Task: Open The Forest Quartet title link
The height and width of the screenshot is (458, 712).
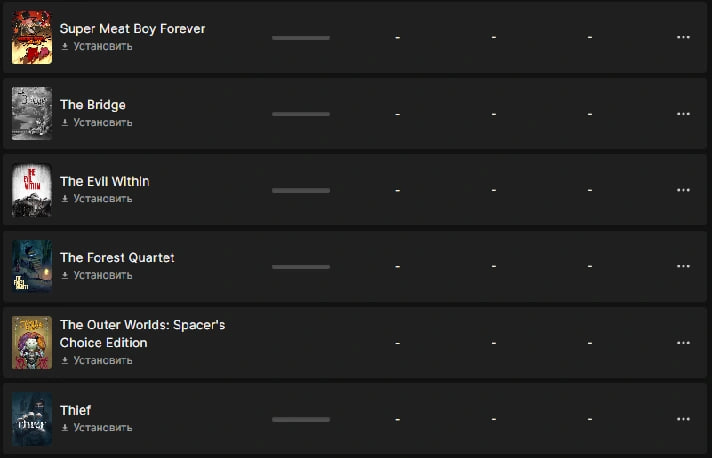Action: [117, 257]
